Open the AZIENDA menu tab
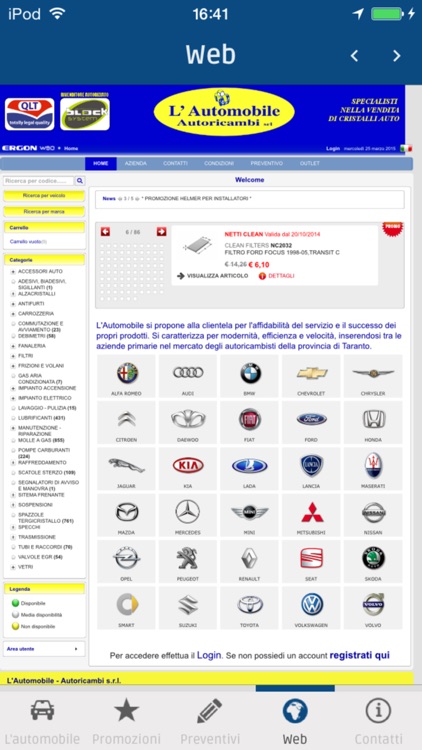The image size is (422, 750). [135, 164]
